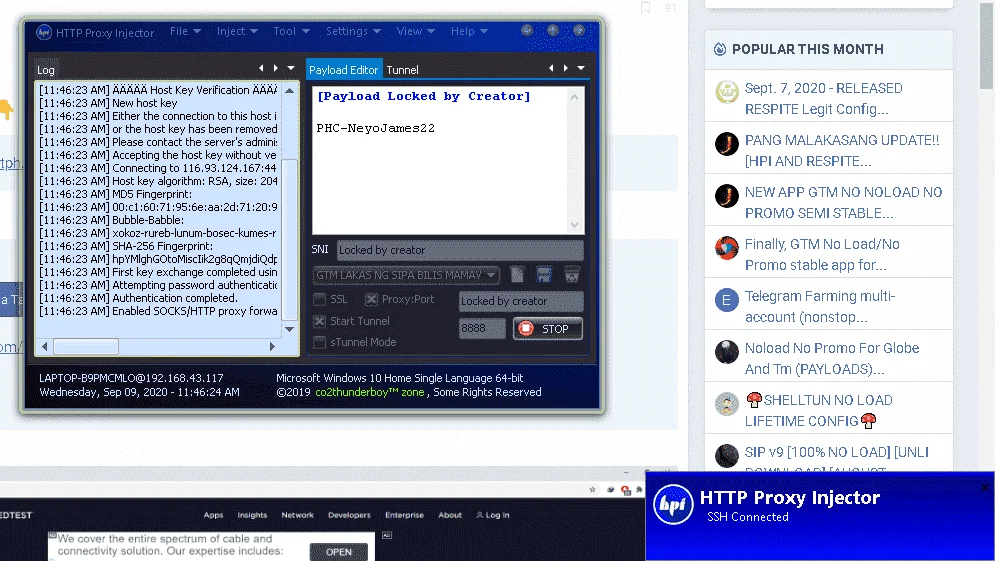Click avatar beside PANG MALAKASANG UPDATE post
The width and height of the screenshot is (995, 561).
(x=727, y=144)
